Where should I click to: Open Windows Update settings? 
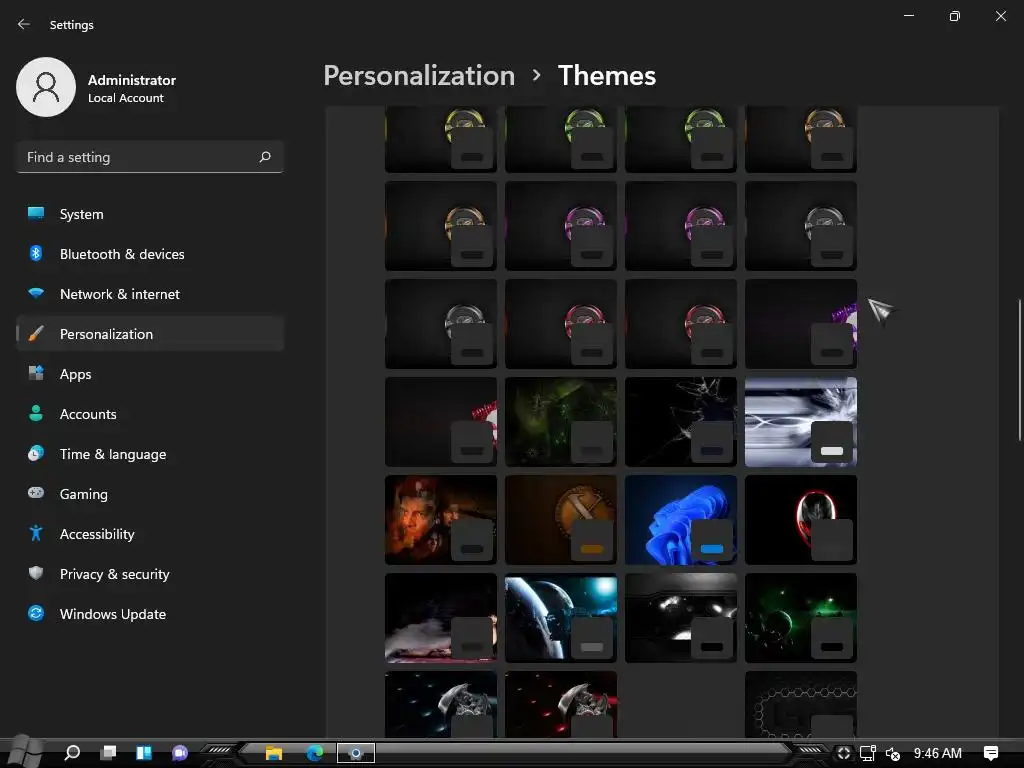pos(150,614)
